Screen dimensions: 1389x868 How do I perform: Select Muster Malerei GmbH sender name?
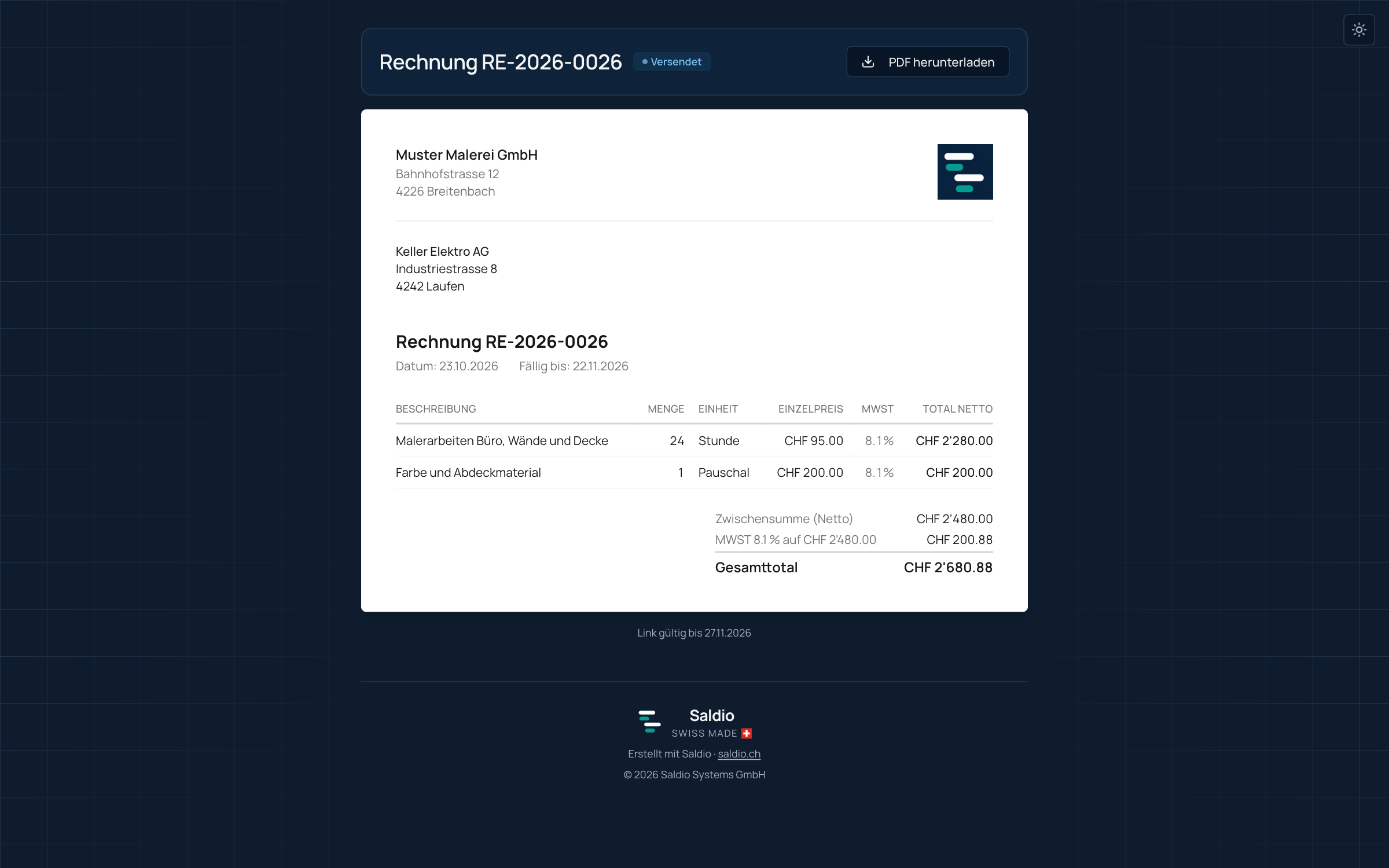tap(466, 155)
